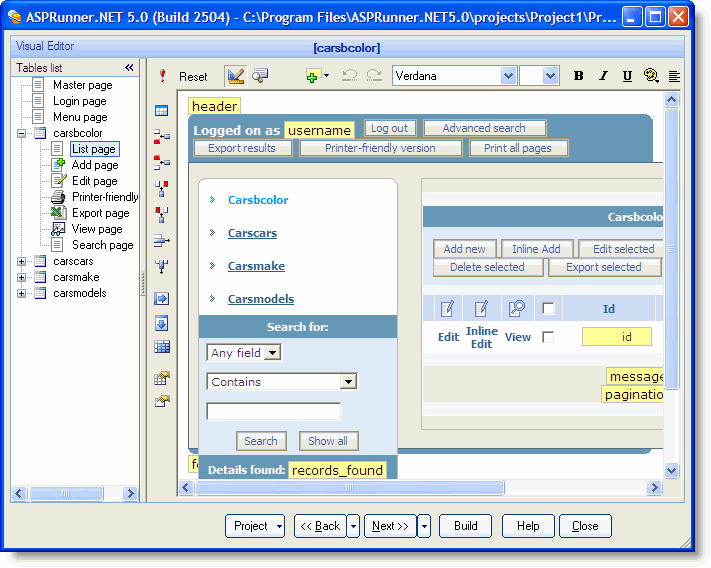Viewport: 711px width, 568px height.
Task: Open the Back button dropdown arrow
Action: (353, 526)
